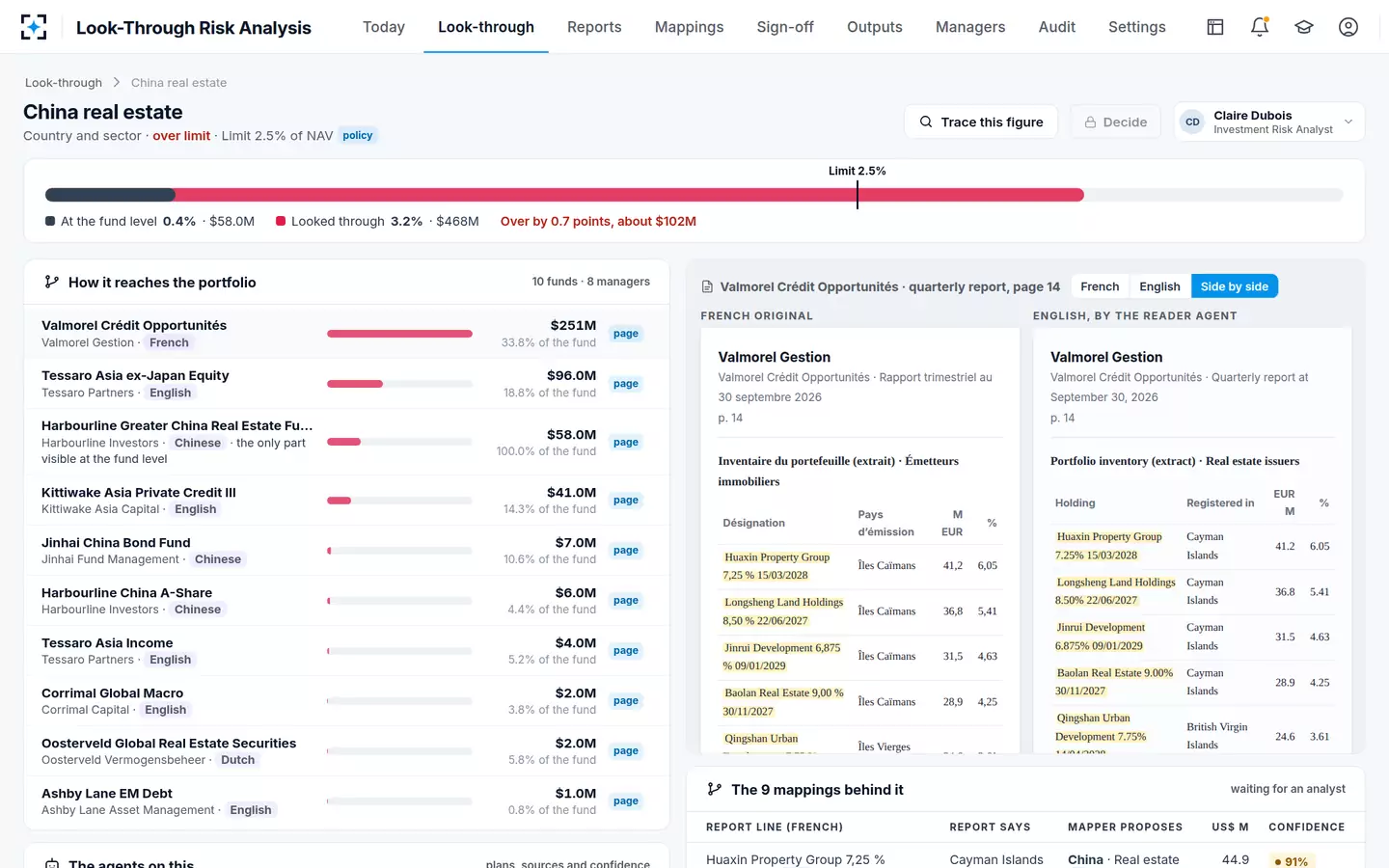Show the French original only
The image size is (1389, 868).
[x=1100, y=286]
